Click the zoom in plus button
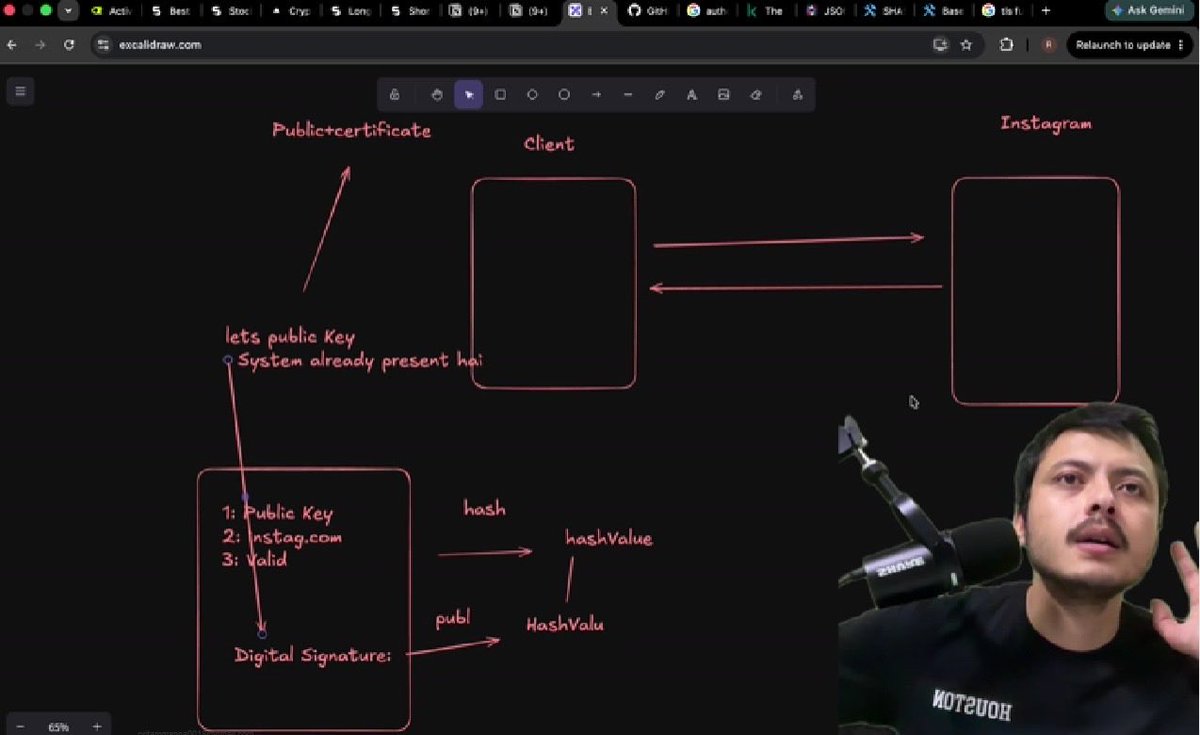The height and width of the screenshot is (735, 1200). 96,727
